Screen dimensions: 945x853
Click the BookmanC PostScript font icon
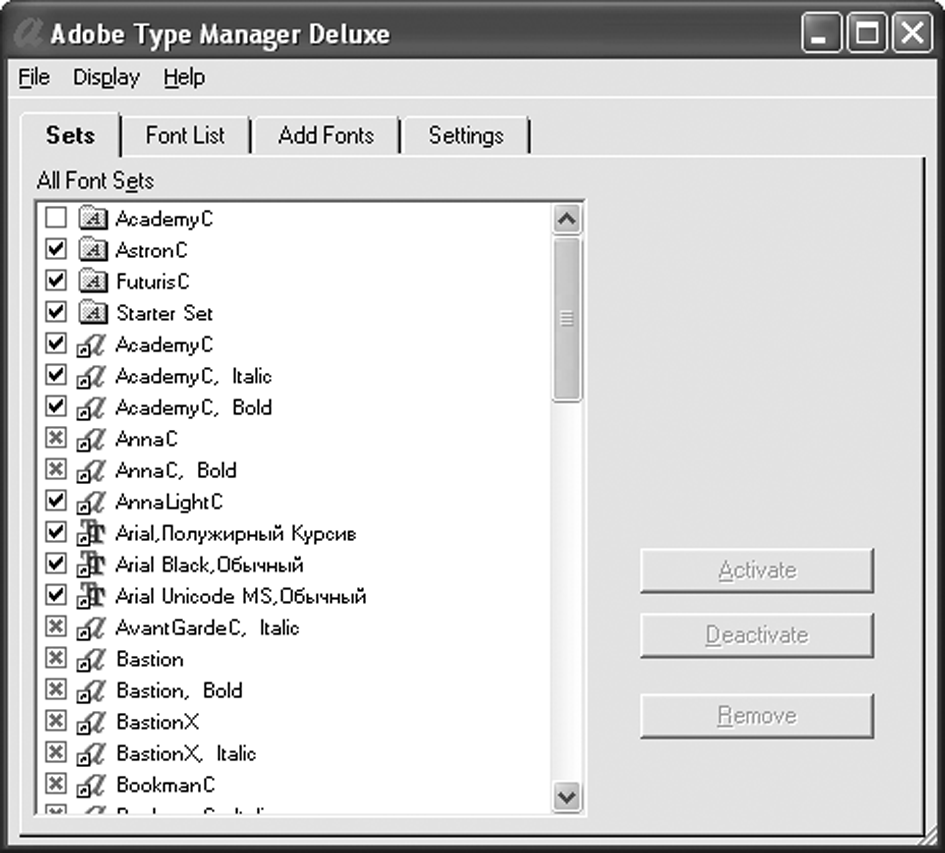click(92, 785)
